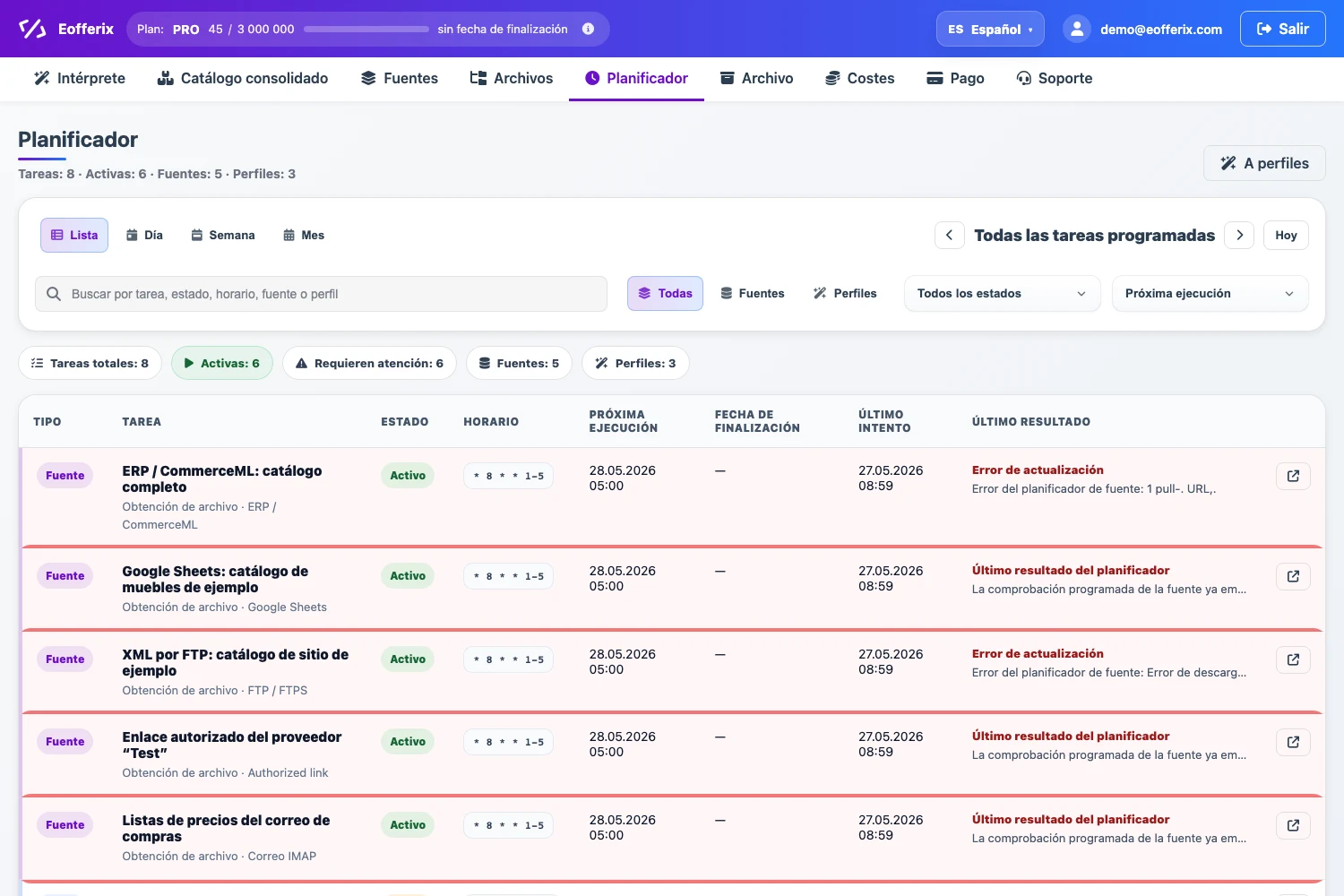Click the ÚLTIMO RESULTADO column header

[x=1031, y=421]
